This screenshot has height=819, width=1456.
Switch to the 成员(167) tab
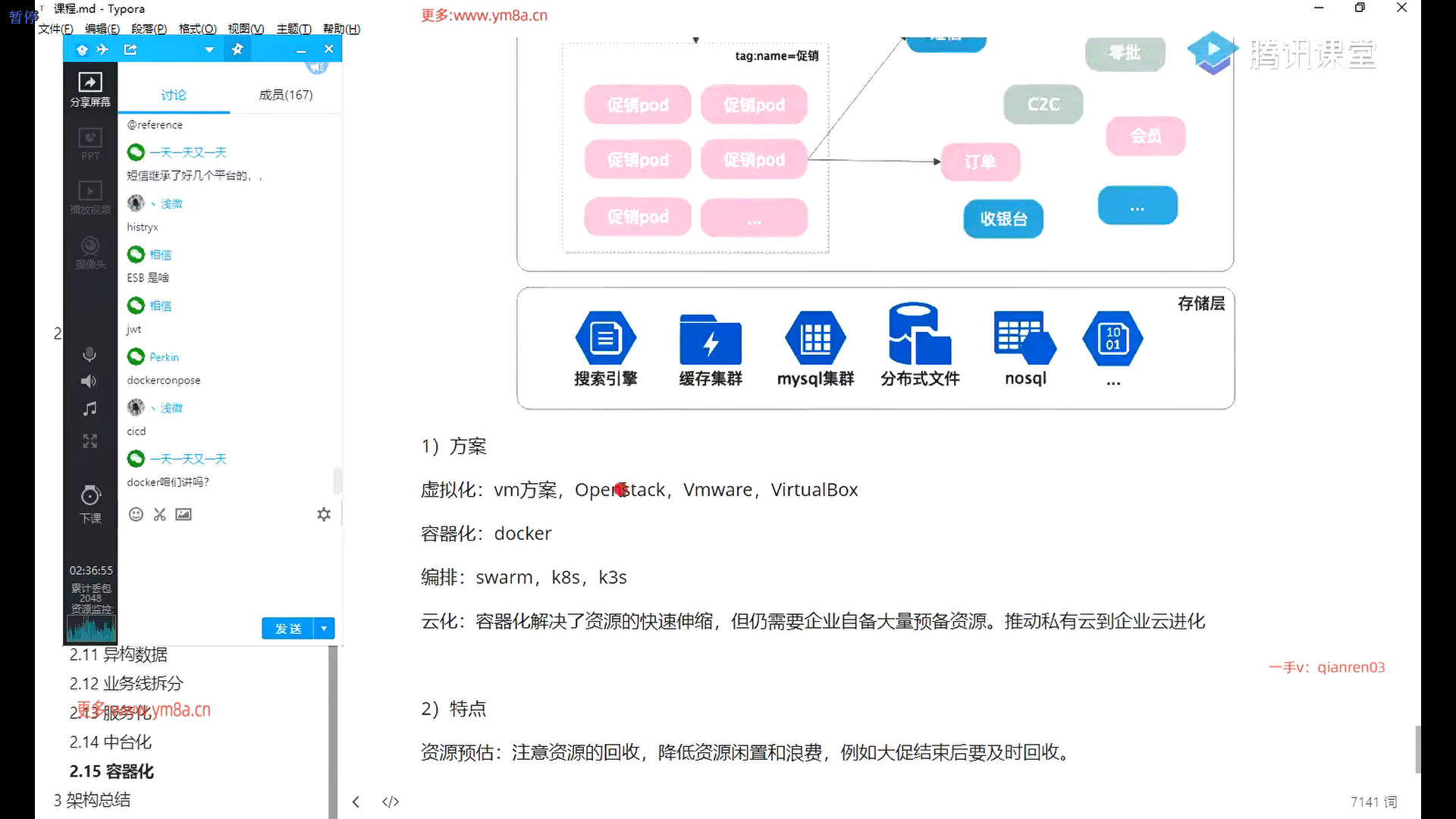tap(285, 95)
